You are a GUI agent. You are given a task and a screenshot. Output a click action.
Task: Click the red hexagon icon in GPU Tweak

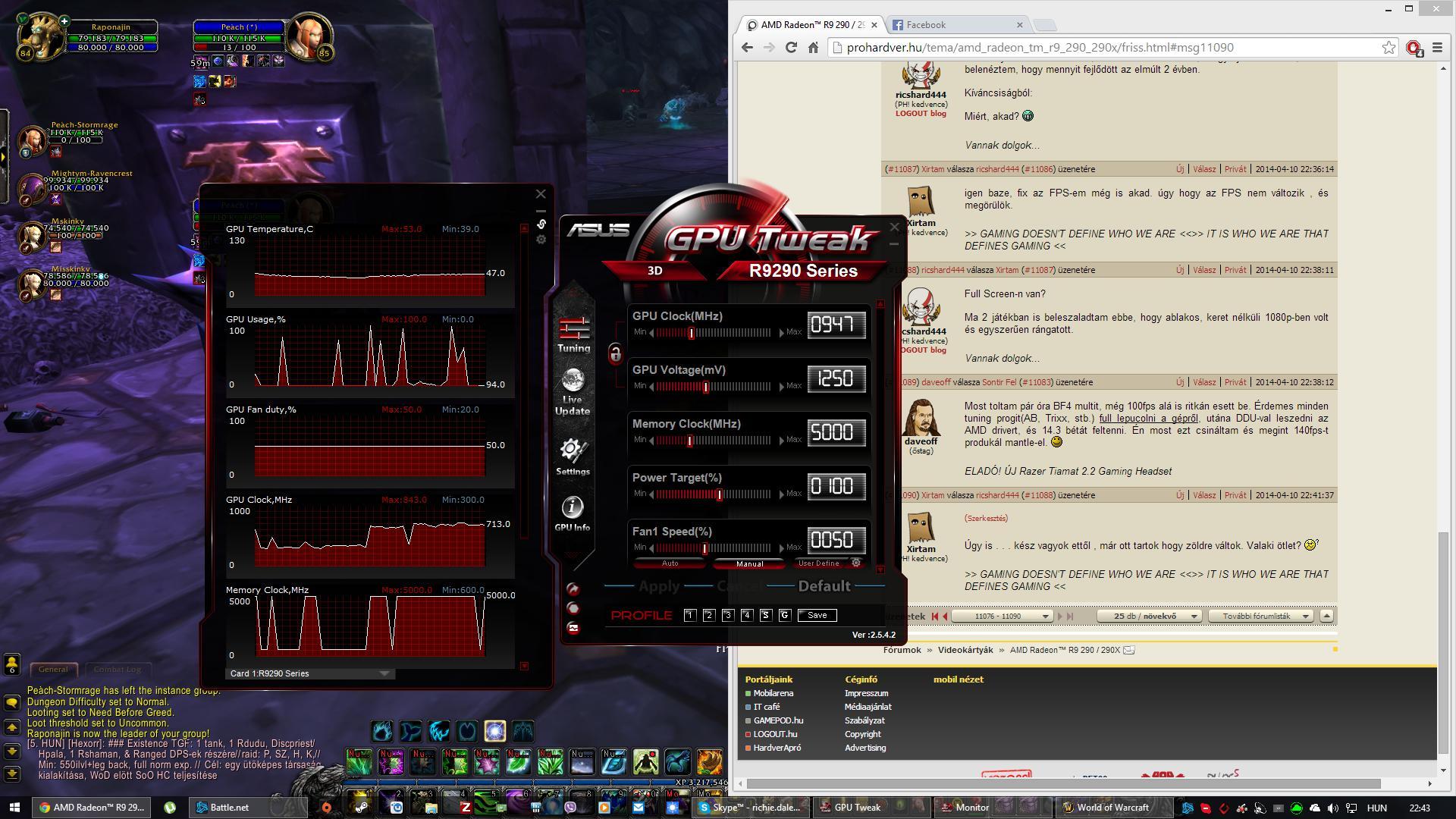573,608
